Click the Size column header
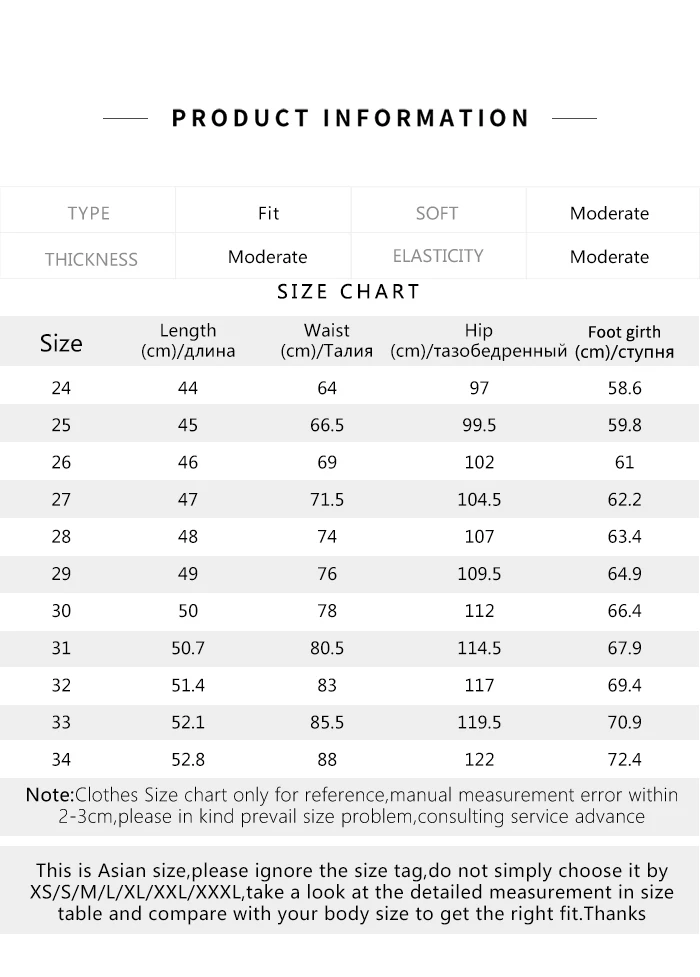Image resolution: width=700 pixels, height=977 pixels. click(x=61, y=343)
